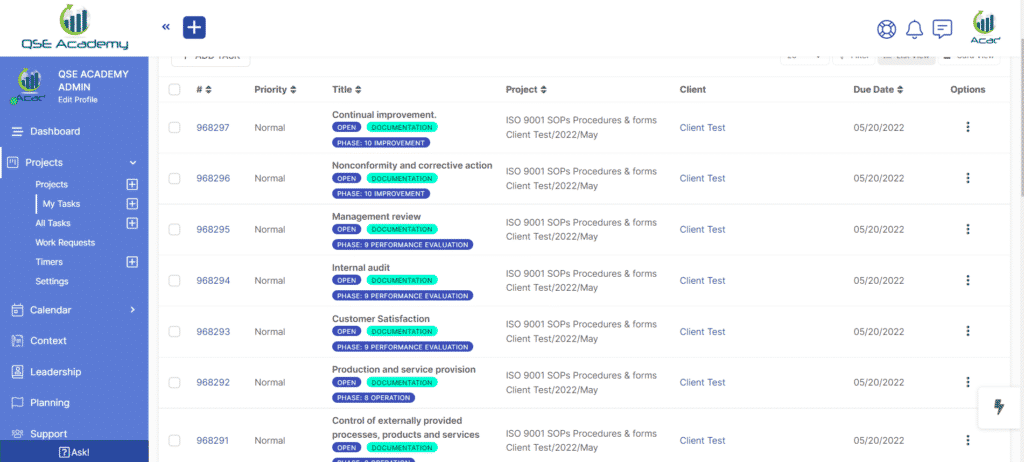Viewport: 1024px width, 462px height.
Task: Open options menu for task 968292
Action: click(x=968, y=382)
